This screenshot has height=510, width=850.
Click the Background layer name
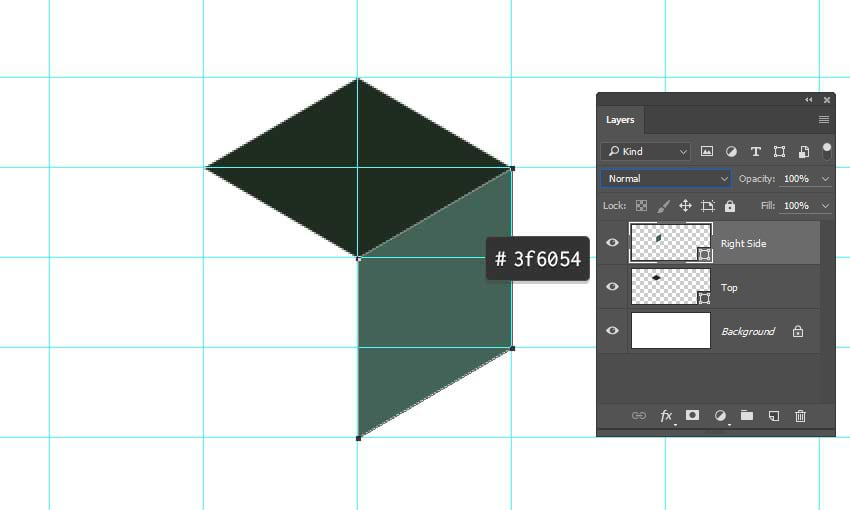748,331
